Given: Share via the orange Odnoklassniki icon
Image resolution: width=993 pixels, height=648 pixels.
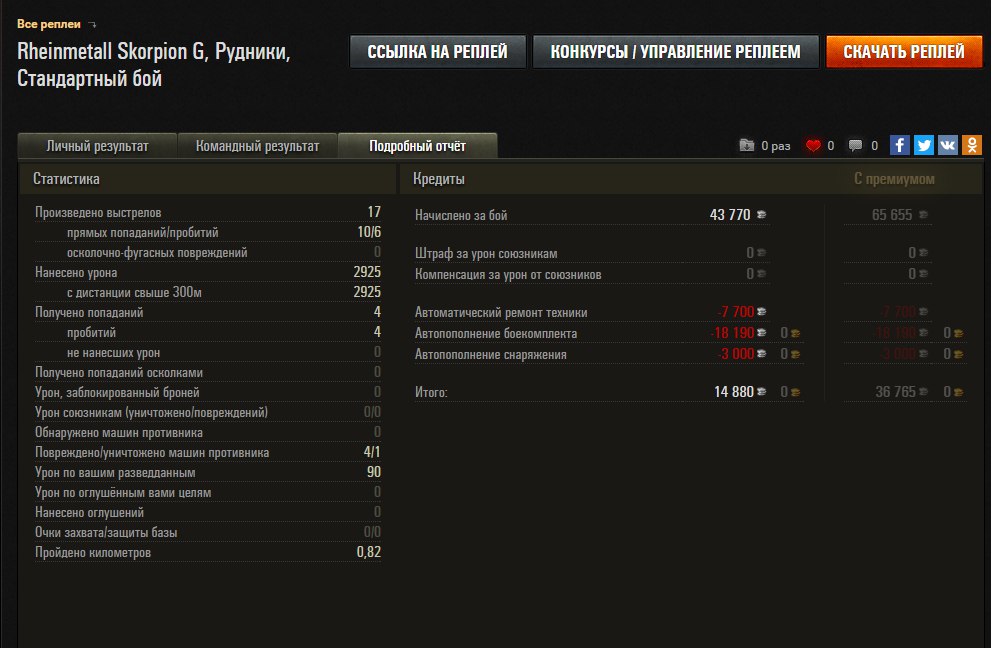Looking at the screenshot, I should point(972,146).
